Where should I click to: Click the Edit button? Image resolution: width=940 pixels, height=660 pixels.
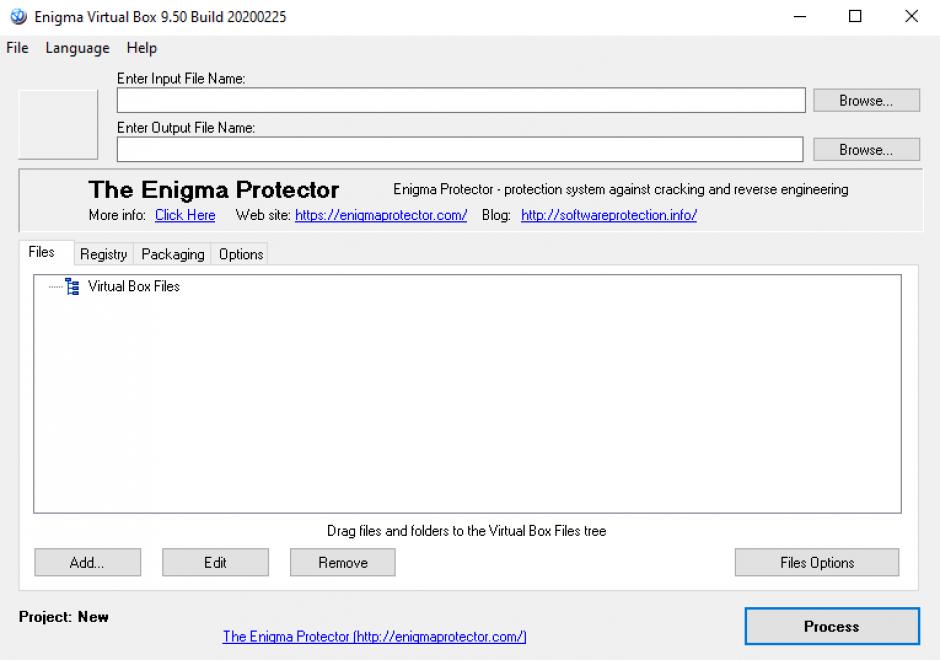click(x=215, y=562)
